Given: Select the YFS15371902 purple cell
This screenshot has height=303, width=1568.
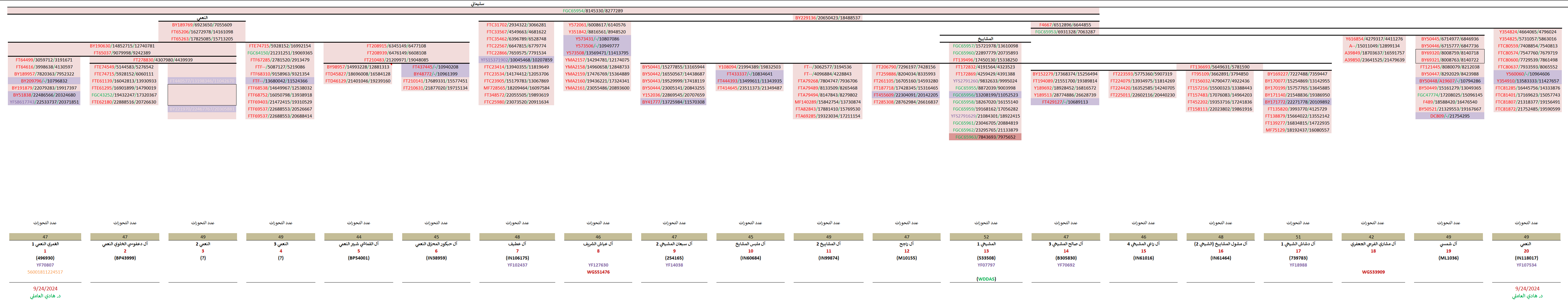Looking at the screenshot, I should (x=516, y=60).
